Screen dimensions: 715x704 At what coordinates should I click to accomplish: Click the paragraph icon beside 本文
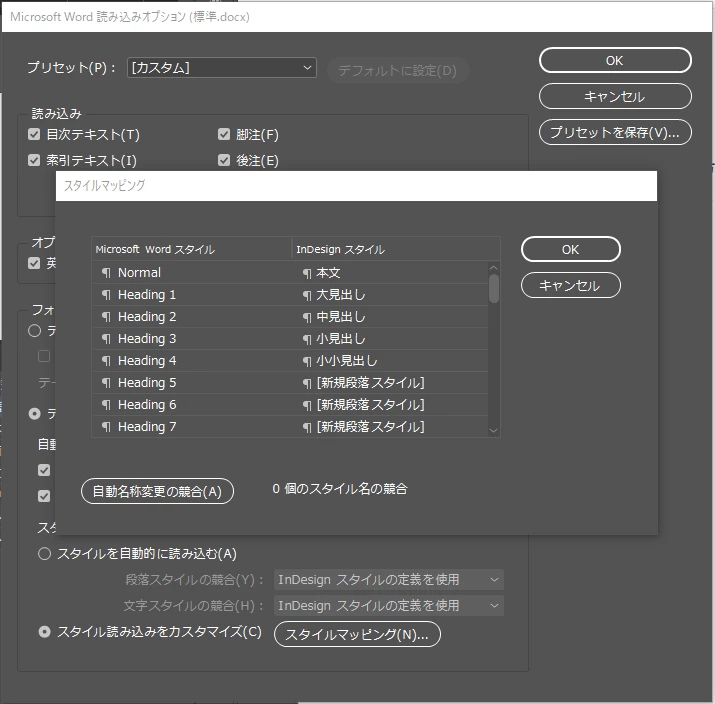coord(307,274)
